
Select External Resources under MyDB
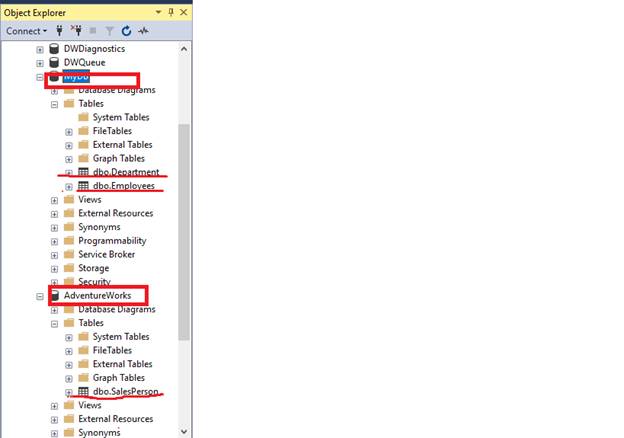(x=115, y=213)
